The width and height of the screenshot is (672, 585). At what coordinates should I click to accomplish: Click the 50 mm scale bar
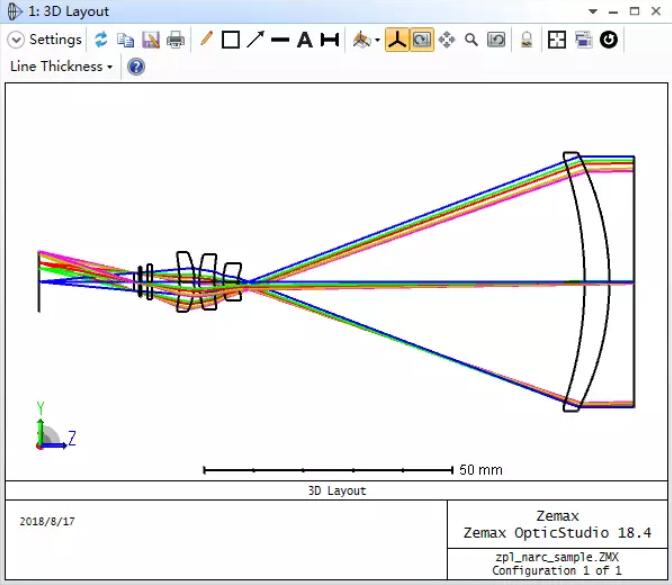(x=328, y=469)
